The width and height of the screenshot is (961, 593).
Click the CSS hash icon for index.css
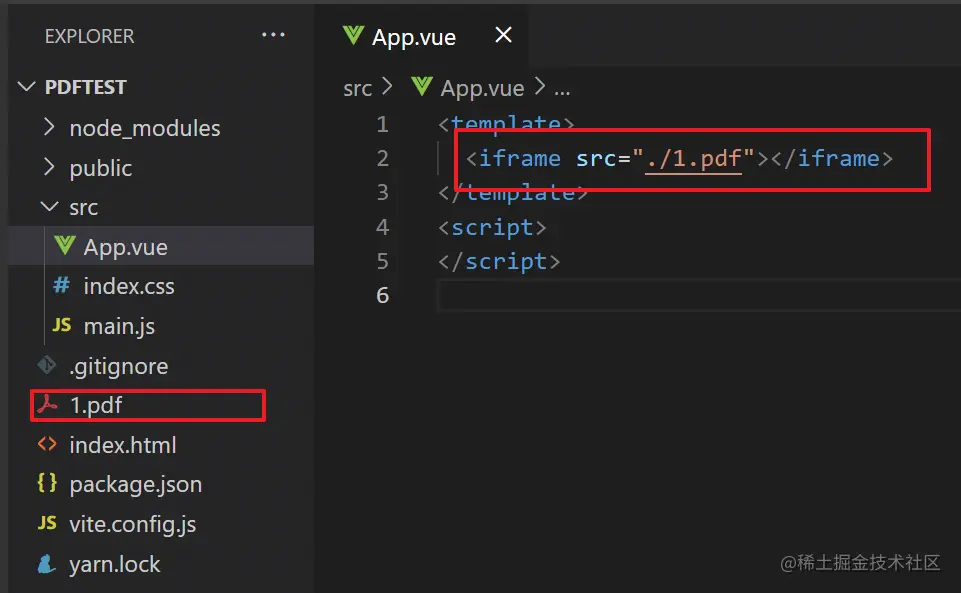62,286
